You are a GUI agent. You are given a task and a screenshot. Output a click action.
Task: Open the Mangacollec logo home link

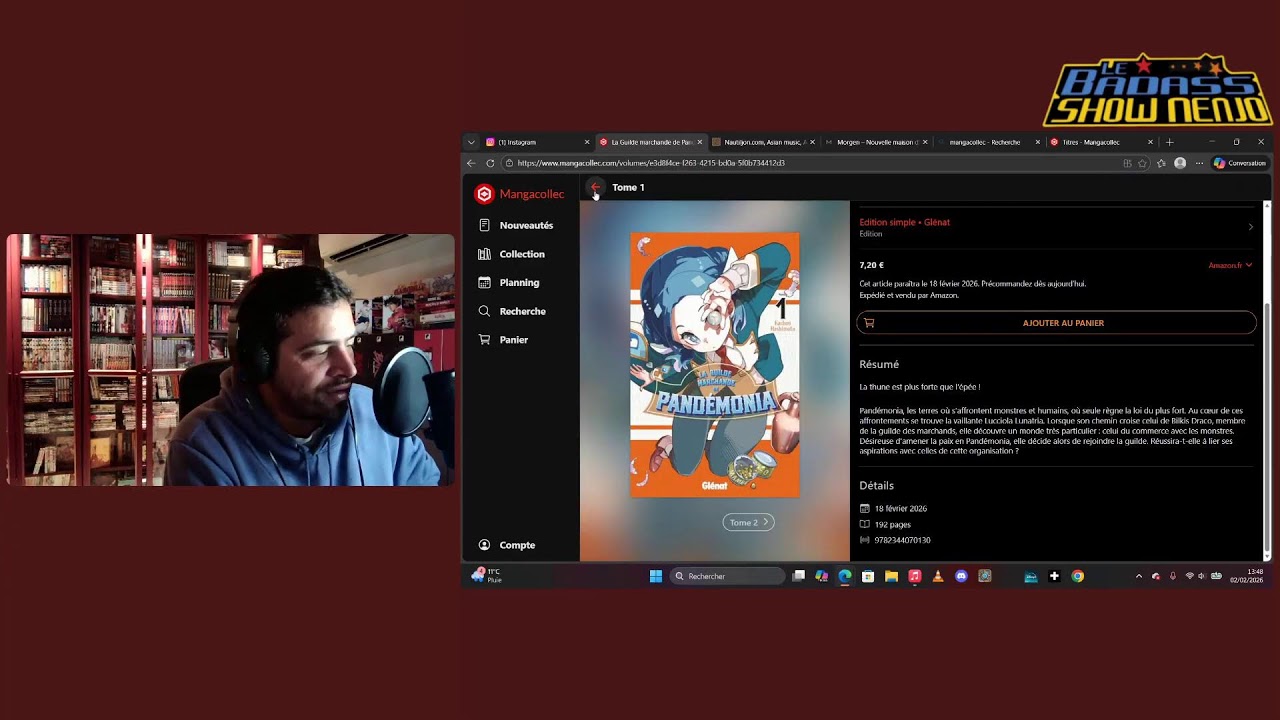pyautogui.click(x=520, y=194)
